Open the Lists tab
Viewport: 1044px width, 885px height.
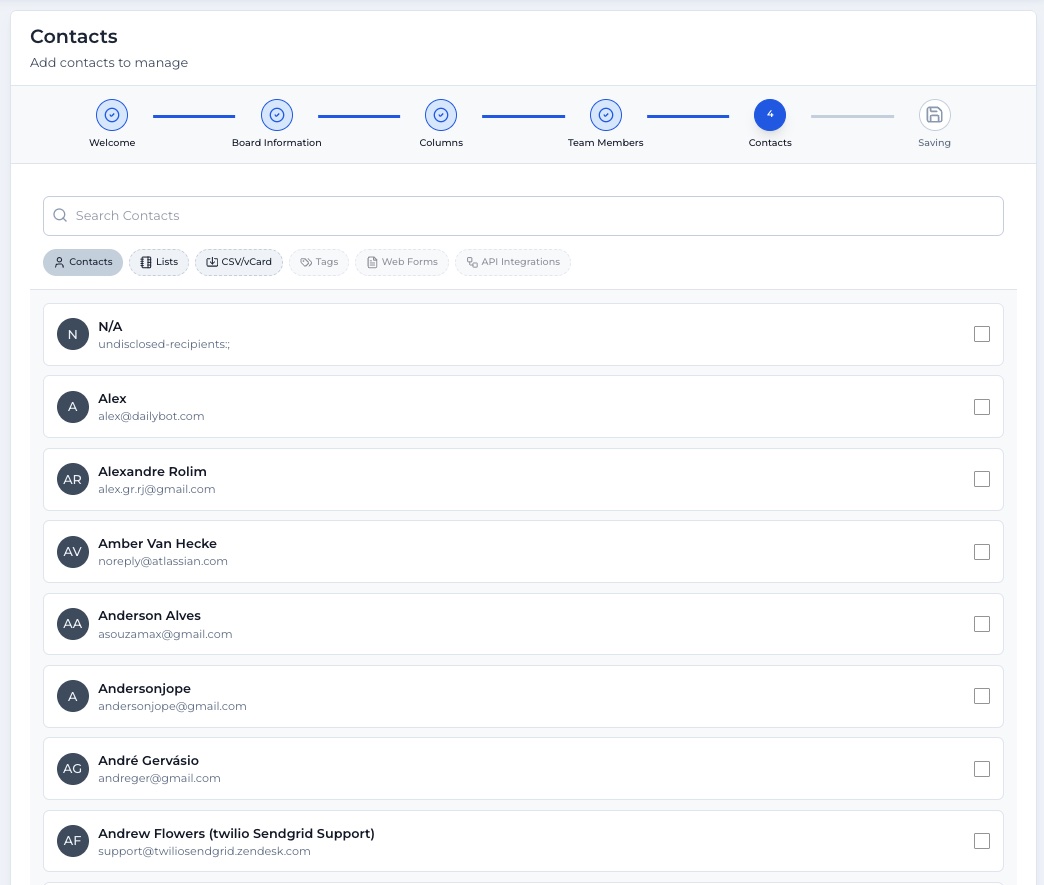[x=159, y=262]
